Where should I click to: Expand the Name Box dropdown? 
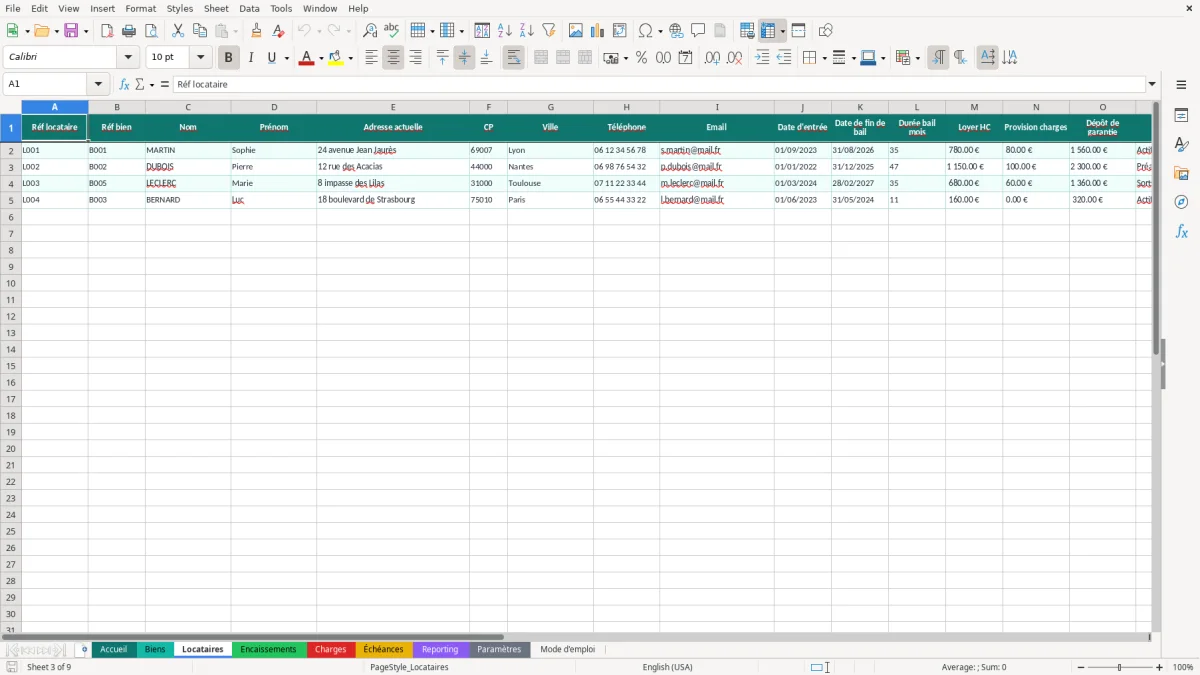click(x=98, y=84)
